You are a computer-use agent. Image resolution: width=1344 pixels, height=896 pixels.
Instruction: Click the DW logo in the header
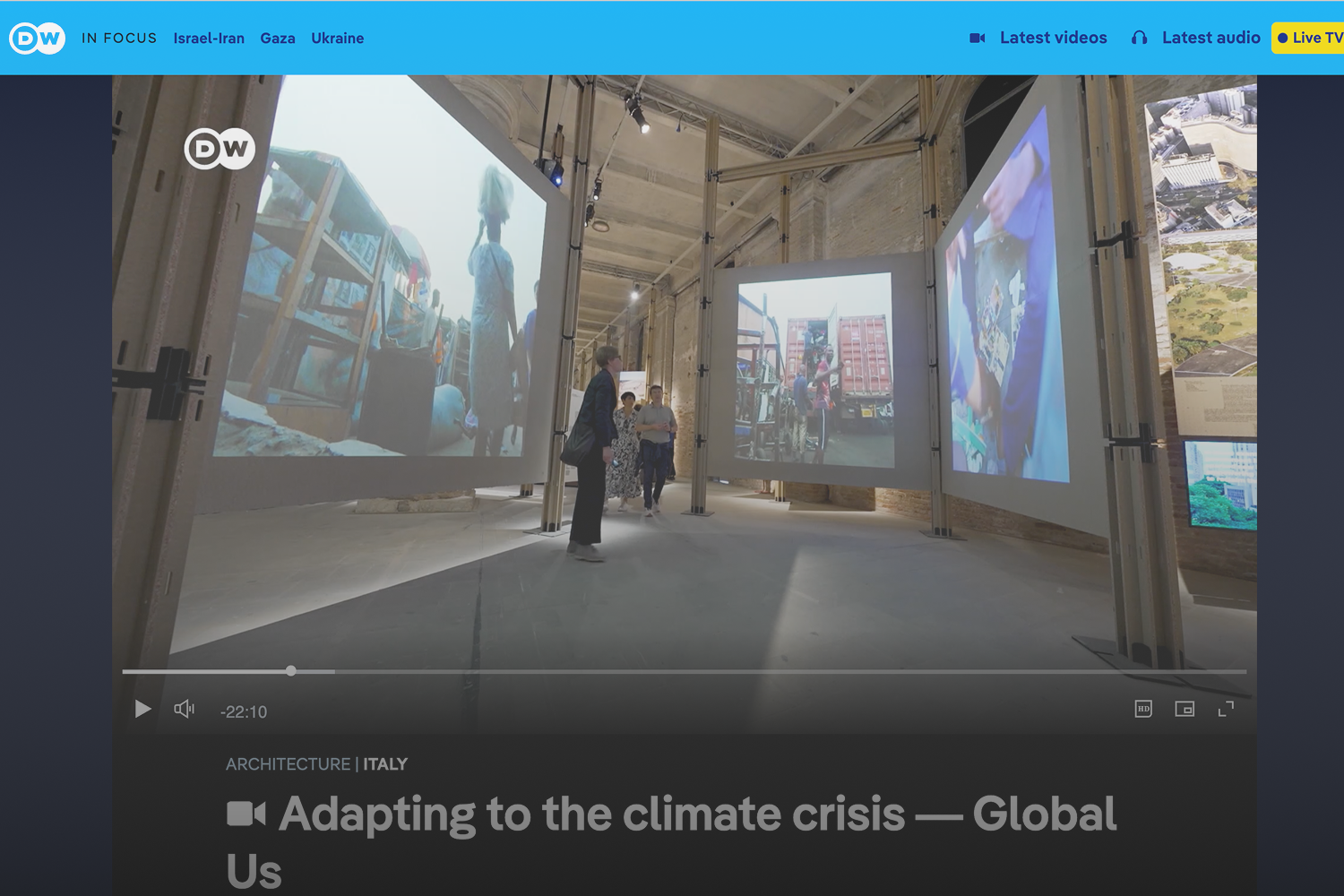pos(37,39)
